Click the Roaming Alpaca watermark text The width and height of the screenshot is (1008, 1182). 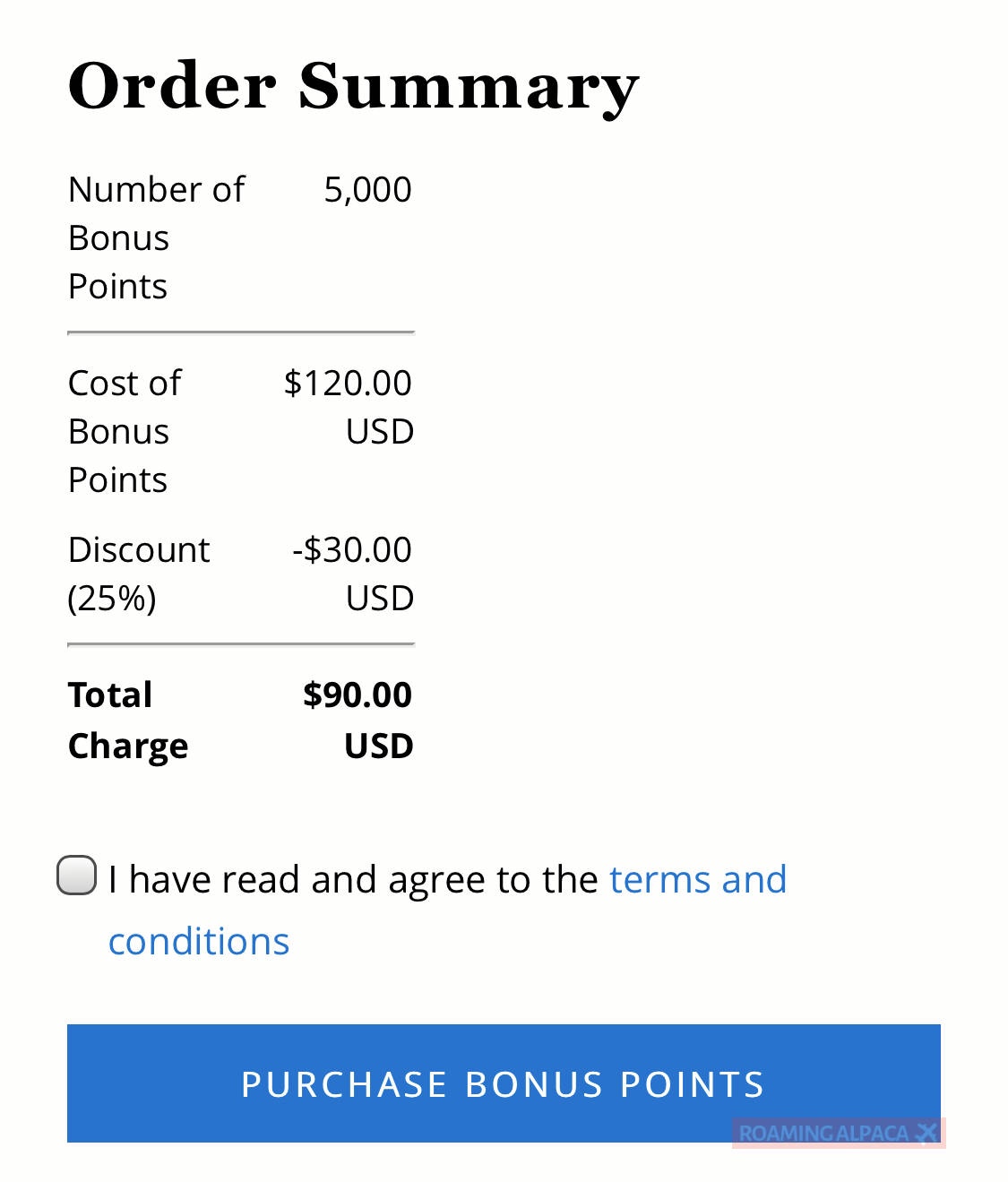click(x=823, y=1134)
